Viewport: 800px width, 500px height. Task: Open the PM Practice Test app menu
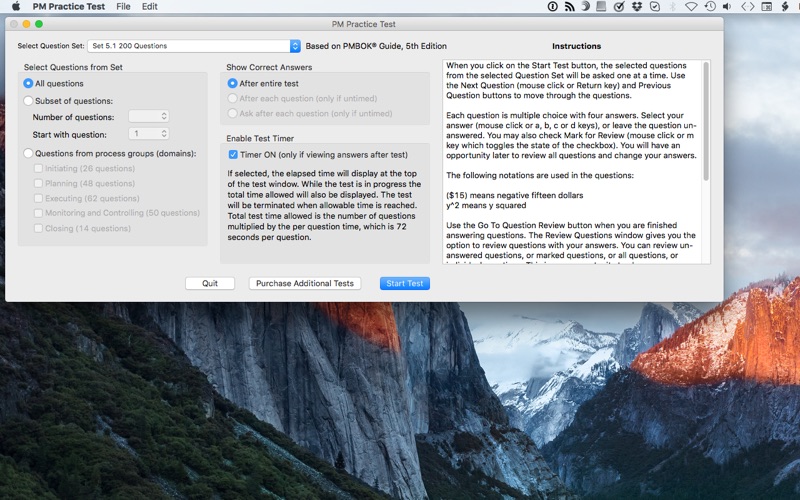tap(68, 7)
